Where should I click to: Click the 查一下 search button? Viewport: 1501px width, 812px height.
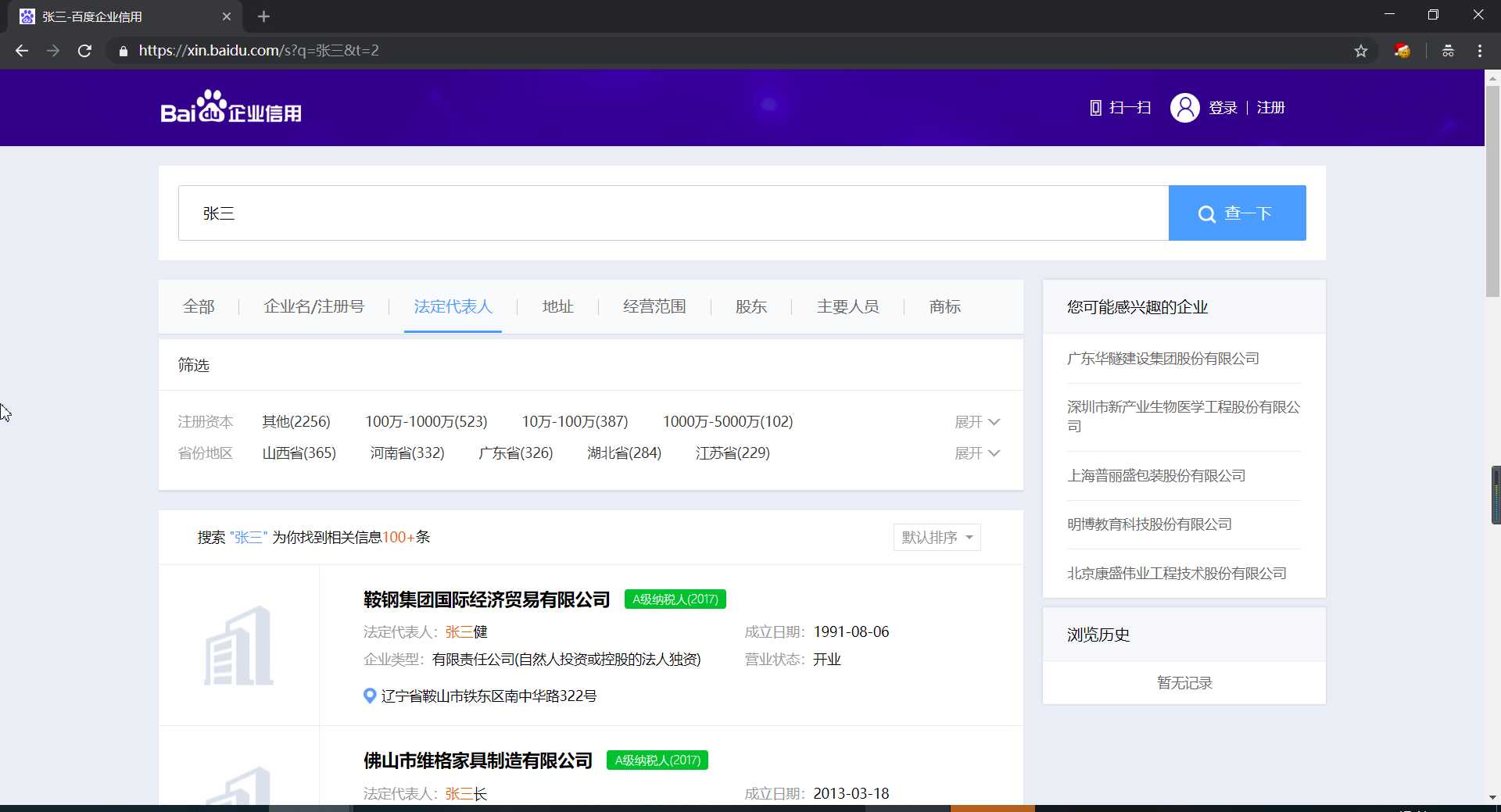tap(1237, 213)
